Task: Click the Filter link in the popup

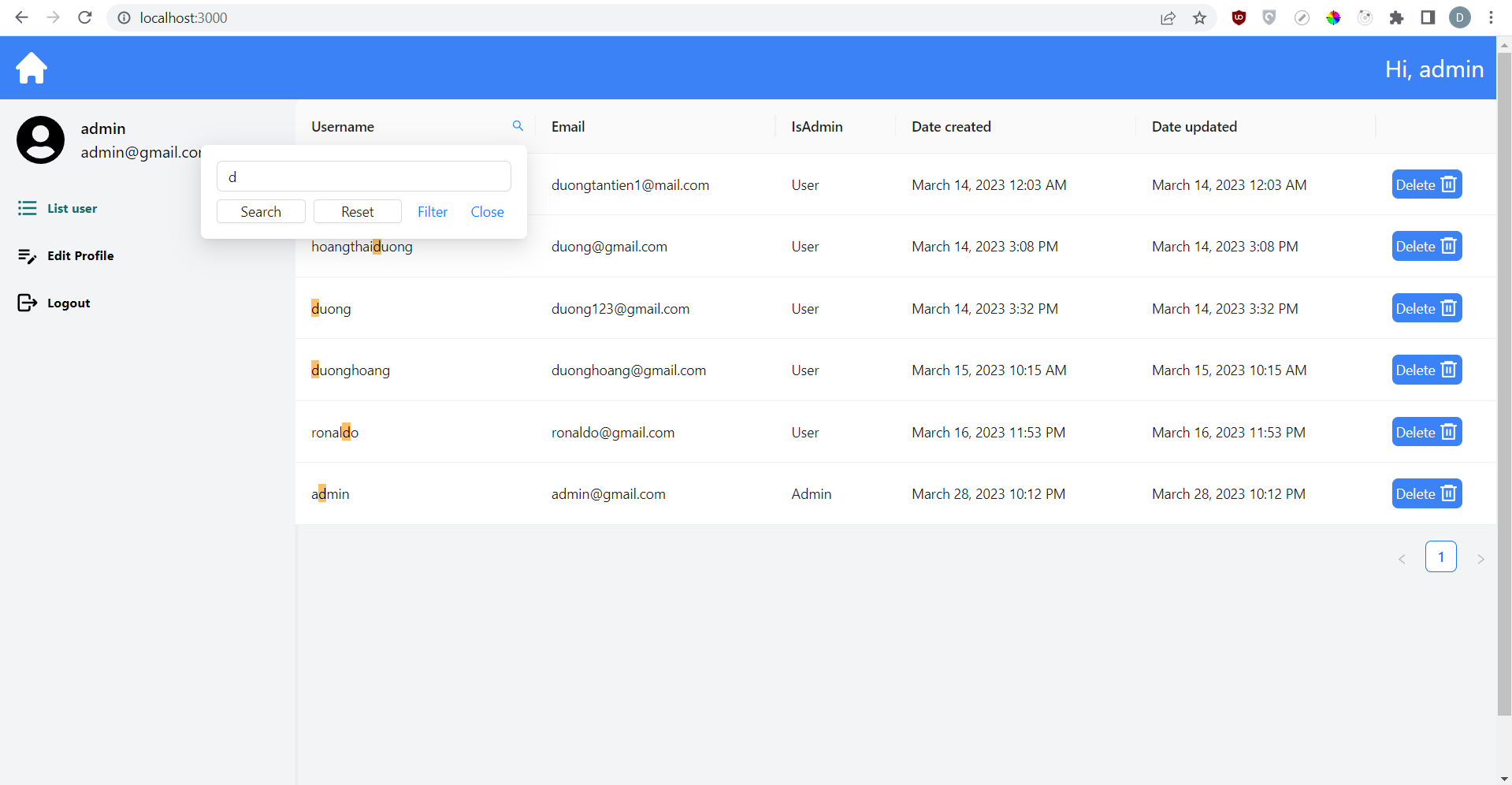Action: pyautogui.click(x=432, y=211)
